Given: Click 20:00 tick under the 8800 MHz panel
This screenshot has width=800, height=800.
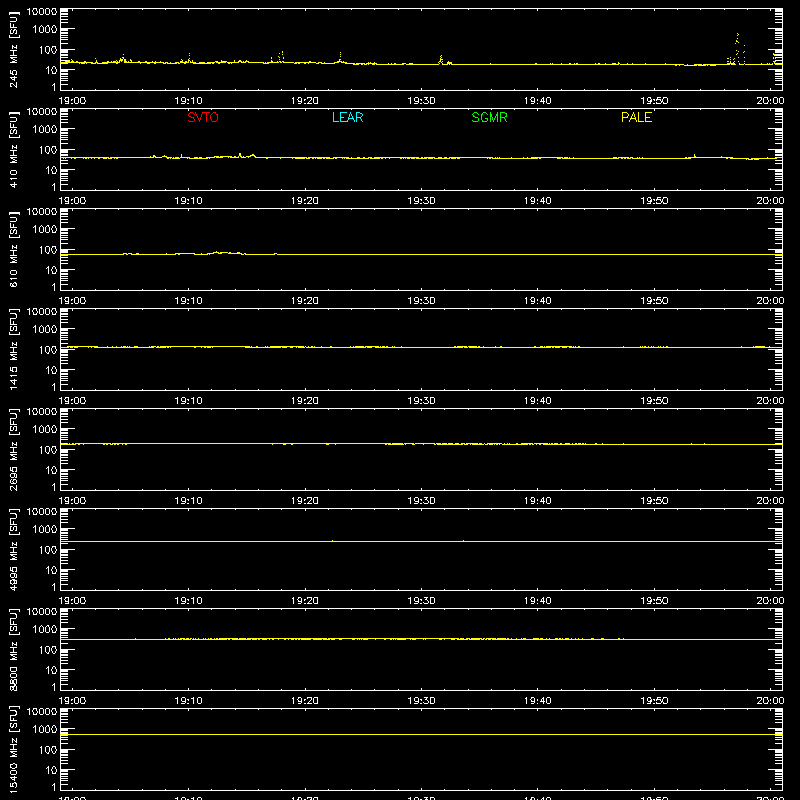Looking at the screenshot, I should coord(770,701).
